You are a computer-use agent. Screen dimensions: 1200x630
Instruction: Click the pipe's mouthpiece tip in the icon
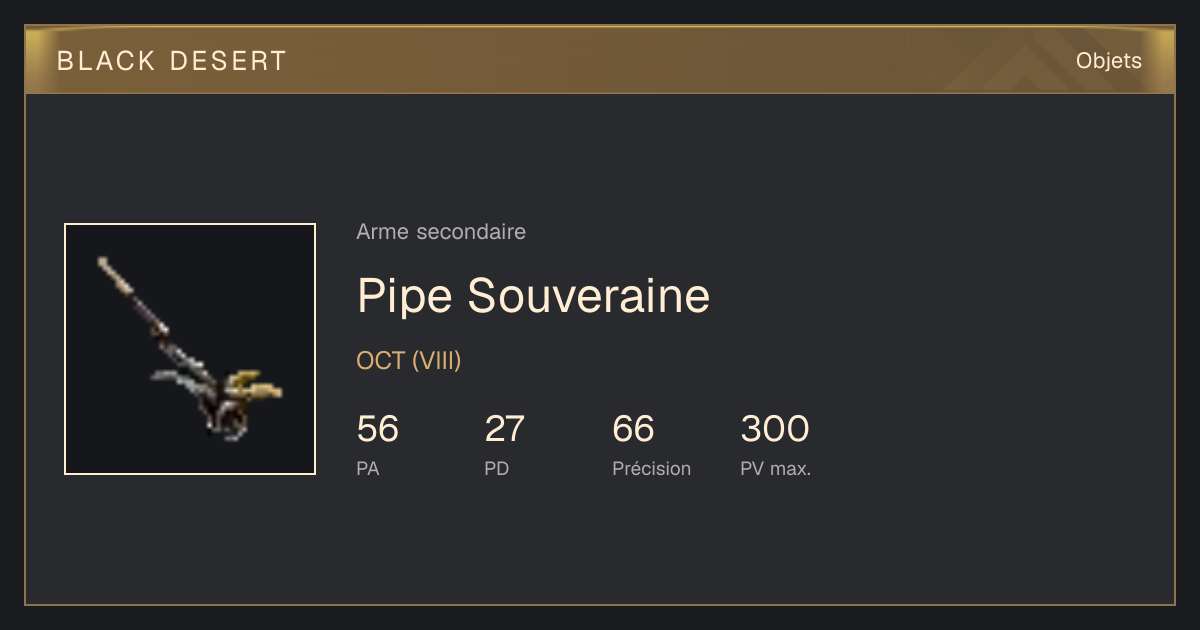pos(105,264)
